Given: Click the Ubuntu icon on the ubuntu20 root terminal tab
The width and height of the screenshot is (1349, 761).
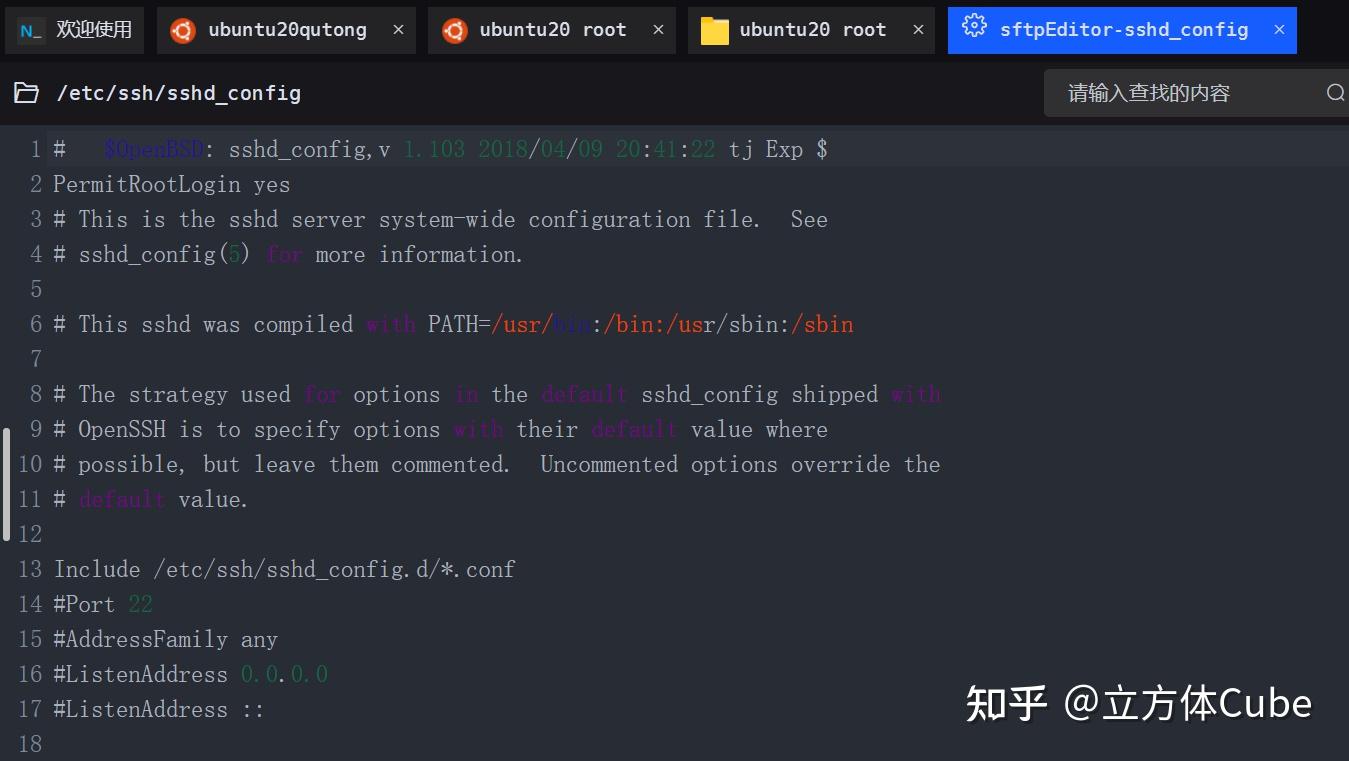Looking at the screenshot, I should (454, 30).
